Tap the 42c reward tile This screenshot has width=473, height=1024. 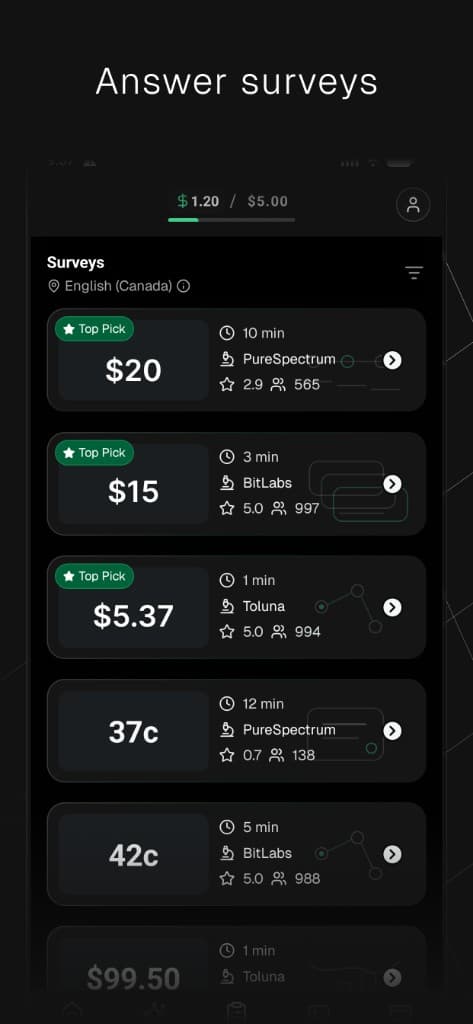(133, 854)
